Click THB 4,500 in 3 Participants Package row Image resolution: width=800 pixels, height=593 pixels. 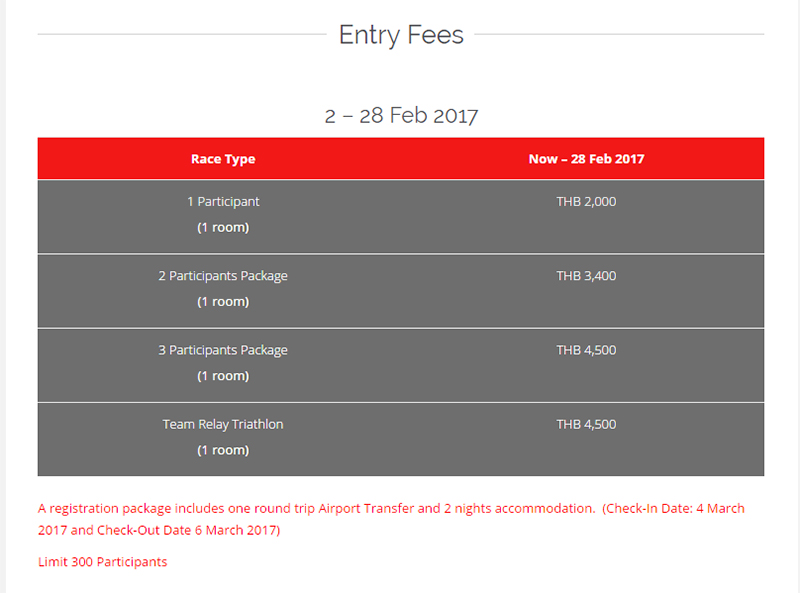[x=586, y=350]
